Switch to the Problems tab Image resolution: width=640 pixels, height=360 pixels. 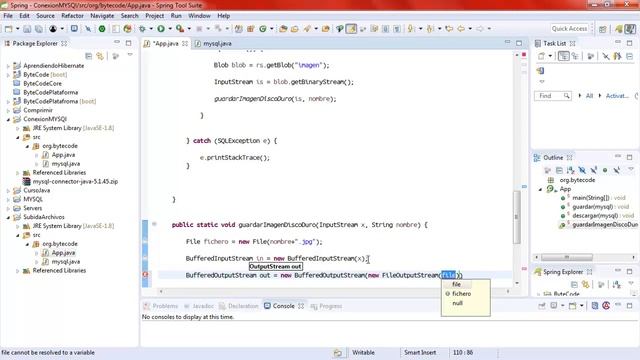click(161, 306)
